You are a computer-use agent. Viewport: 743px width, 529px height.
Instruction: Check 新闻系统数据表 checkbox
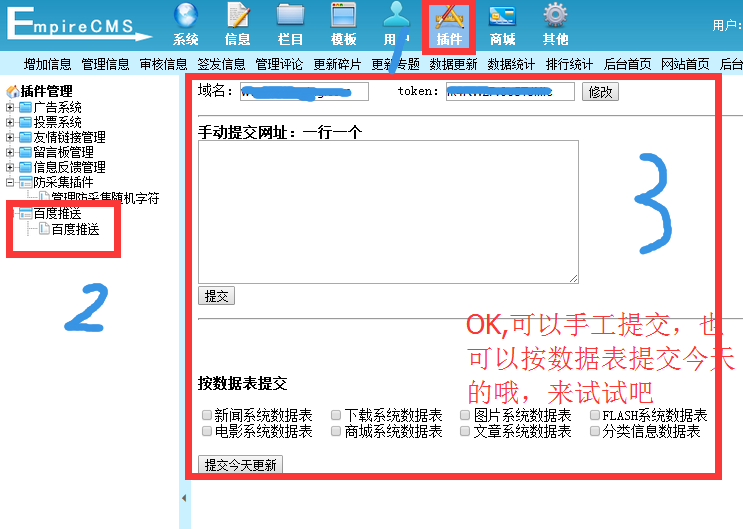[207, 415]
